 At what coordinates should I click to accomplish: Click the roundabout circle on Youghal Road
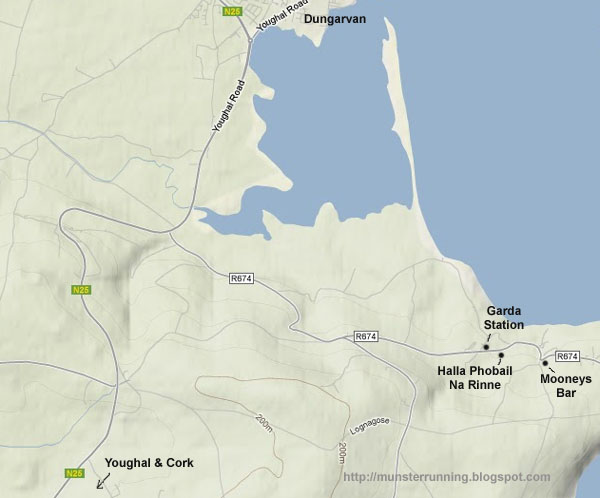250,40
